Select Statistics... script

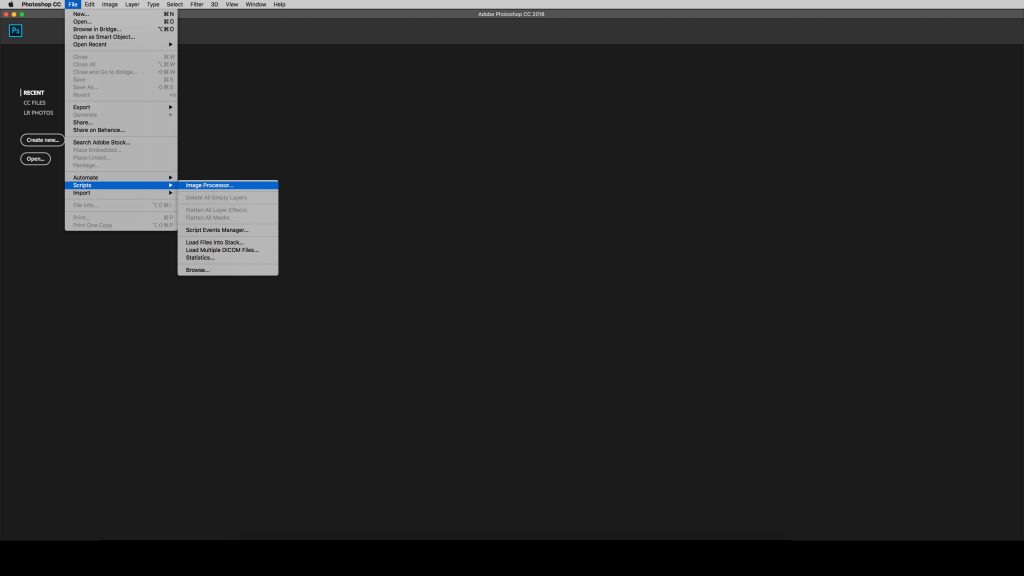pos(228,258)
